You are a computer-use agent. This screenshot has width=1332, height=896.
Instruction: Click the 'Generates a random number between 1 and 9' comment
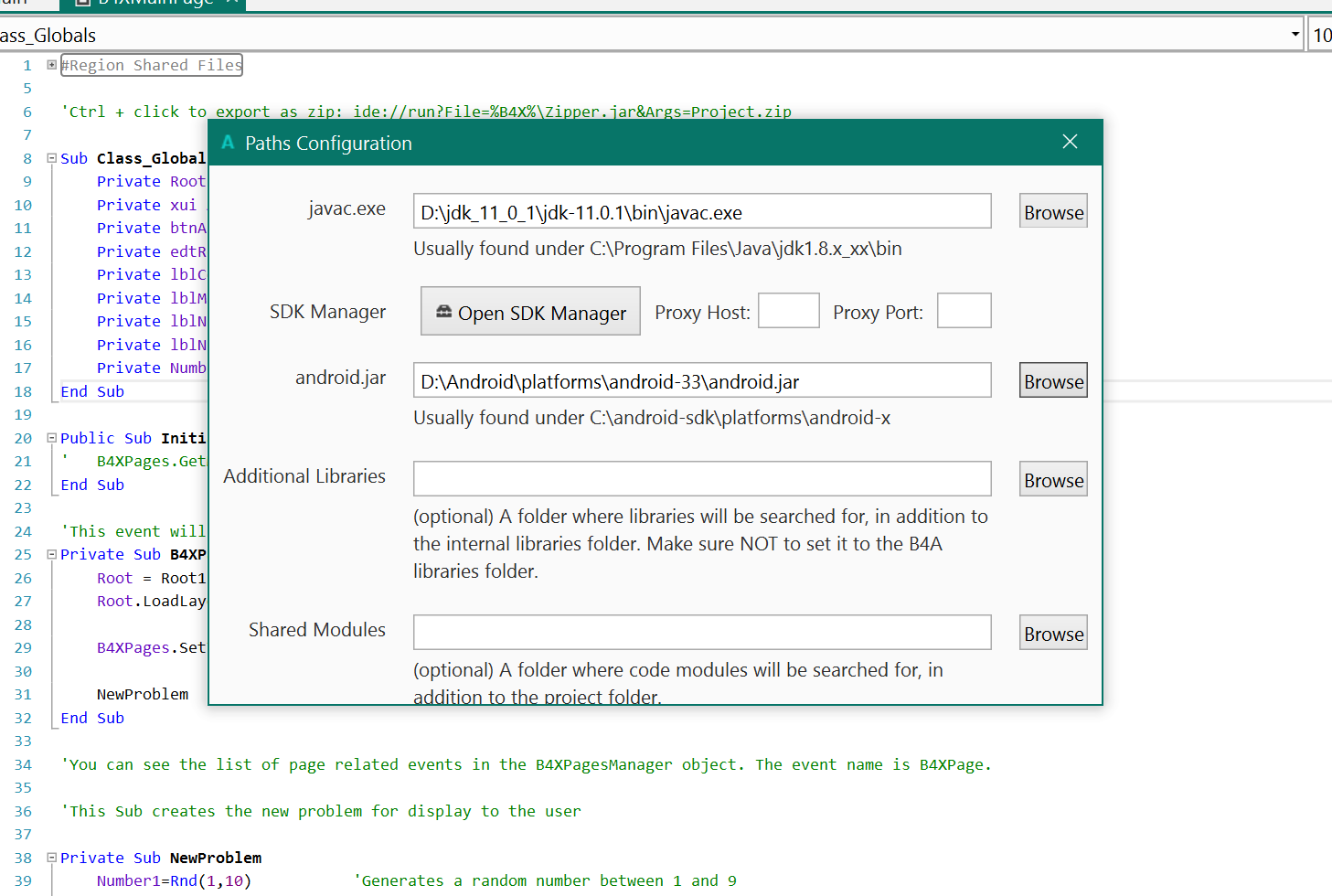tap(545, 880)
